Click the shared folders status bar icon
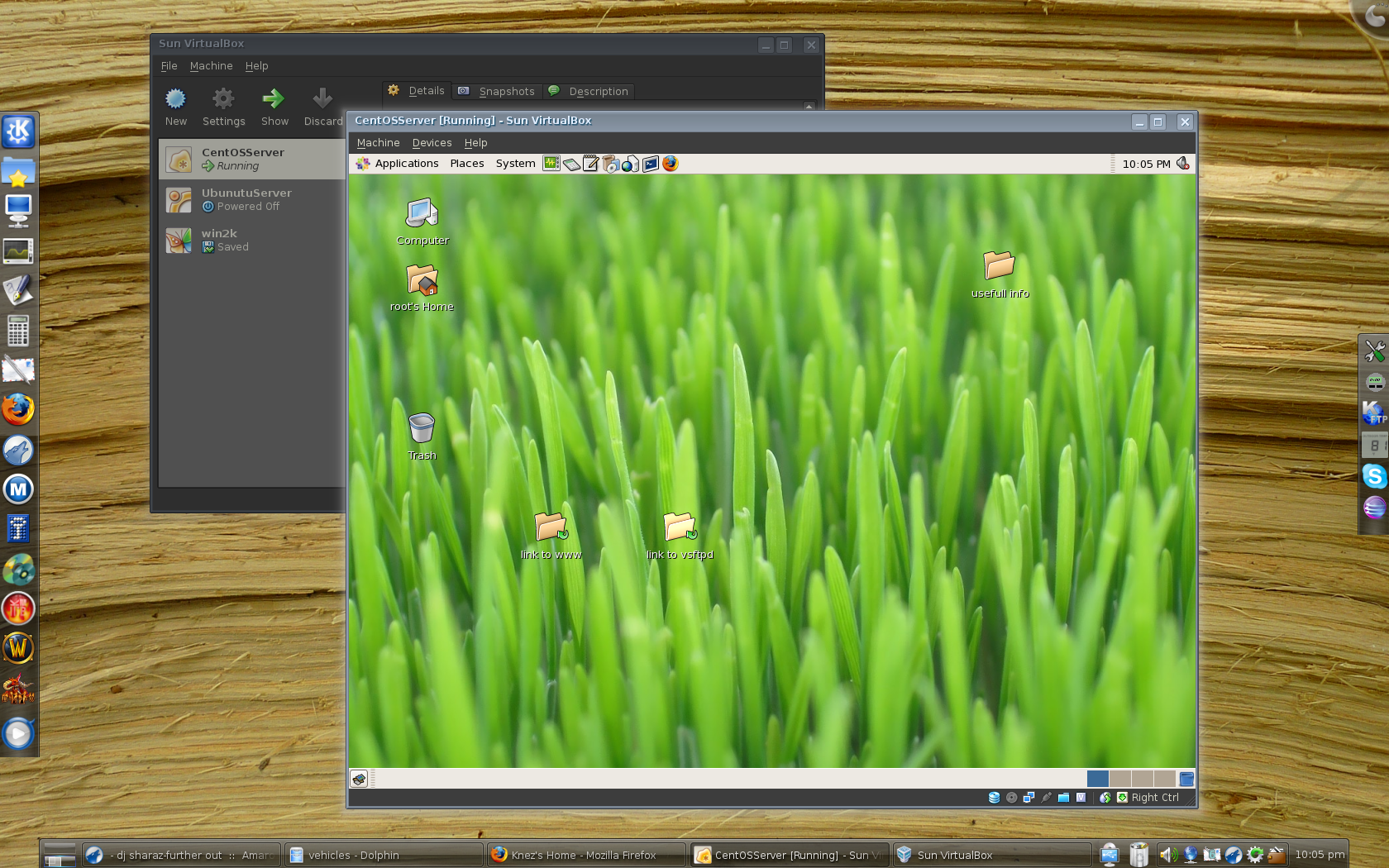Image resolution: width=1389 pixels, height=868 pixels. click(x=1063, y=798)
